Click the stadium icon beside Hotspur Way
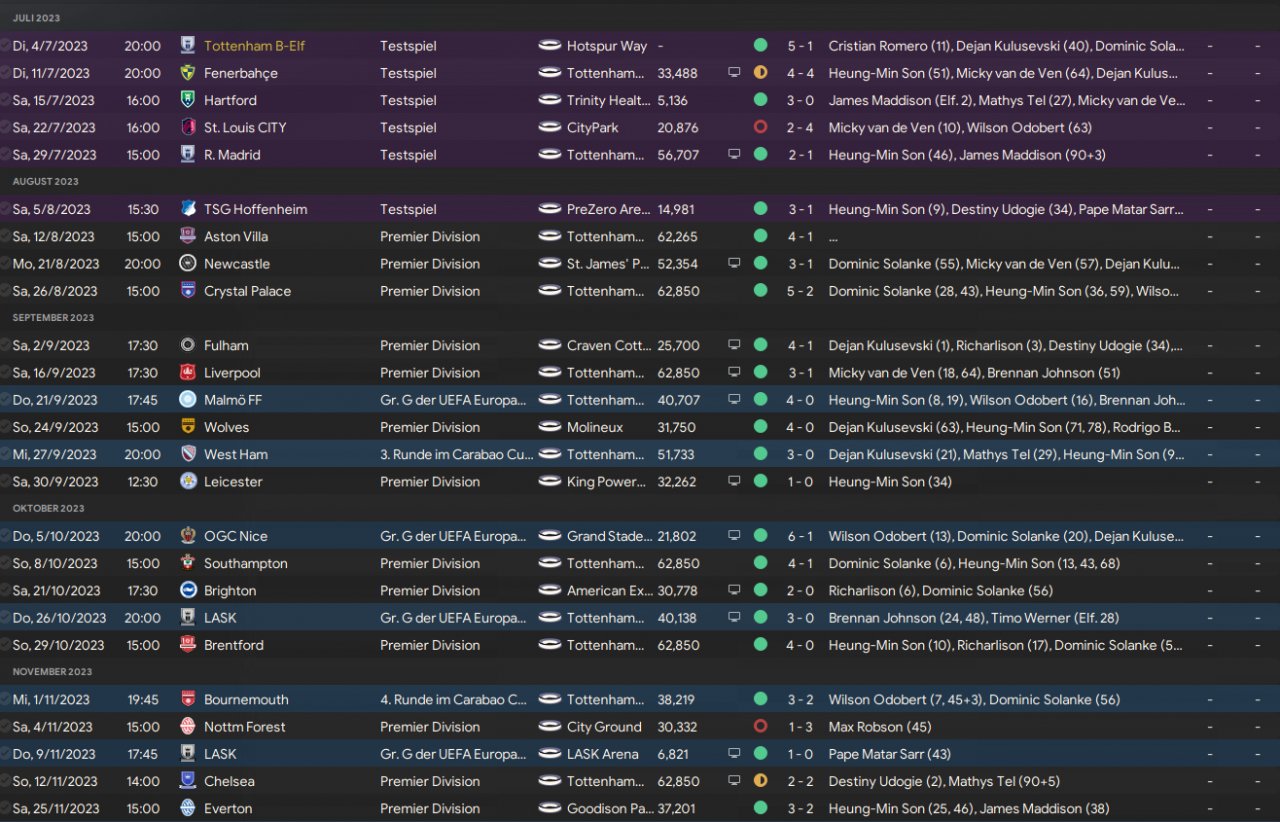The height and width of the screenshot is (822, 1280). click(x=550, y=46)
